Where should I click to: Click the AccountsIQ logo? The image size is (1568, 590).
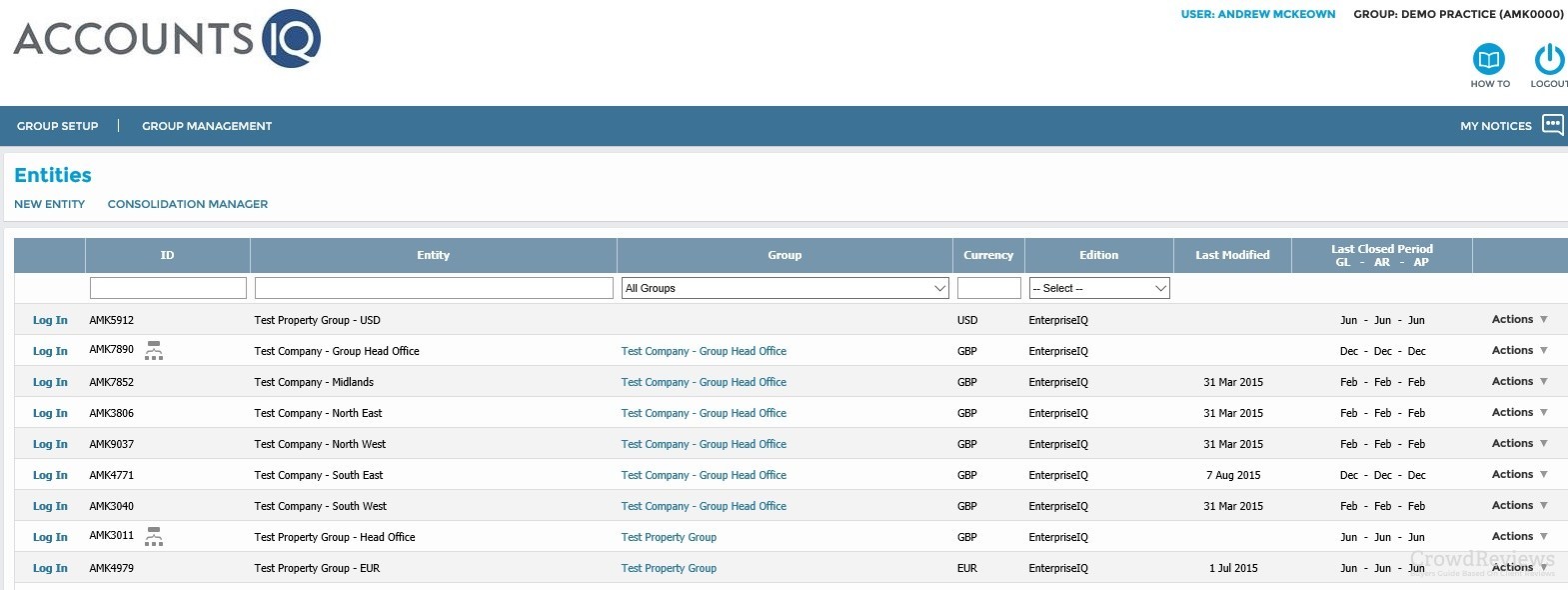tap(167, 39)
